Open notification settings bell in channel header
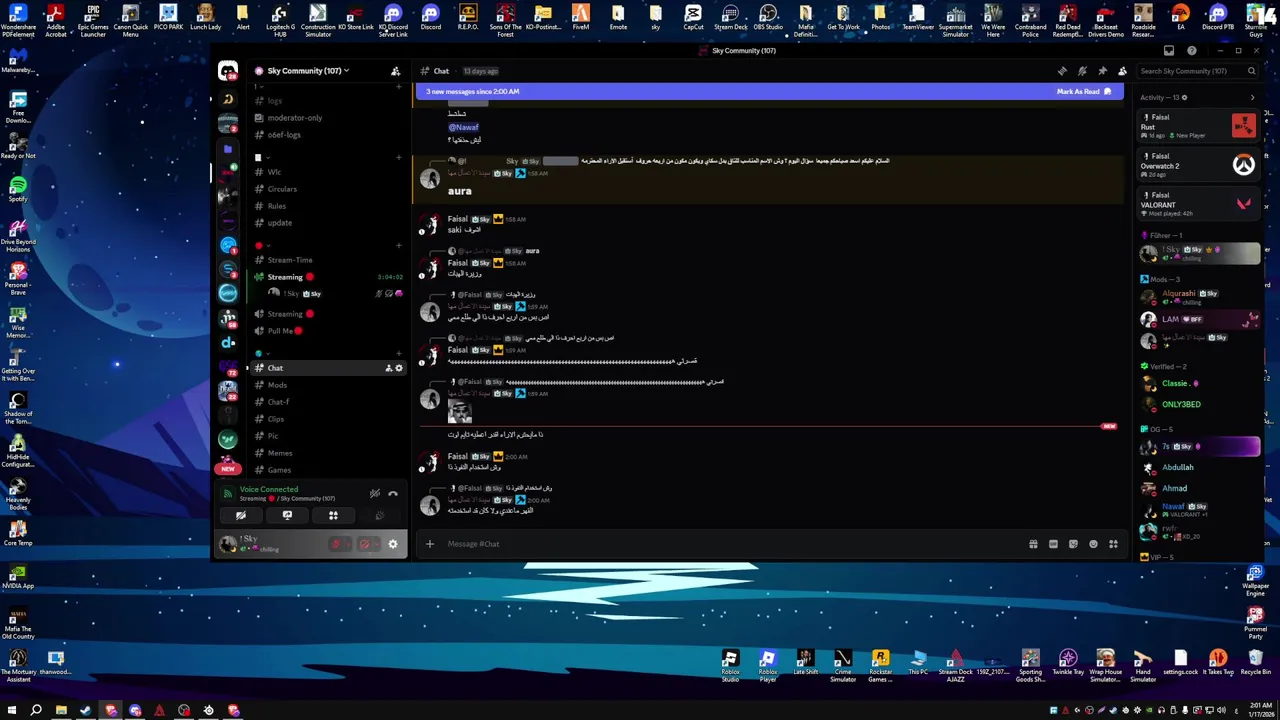 (1082, 71)
